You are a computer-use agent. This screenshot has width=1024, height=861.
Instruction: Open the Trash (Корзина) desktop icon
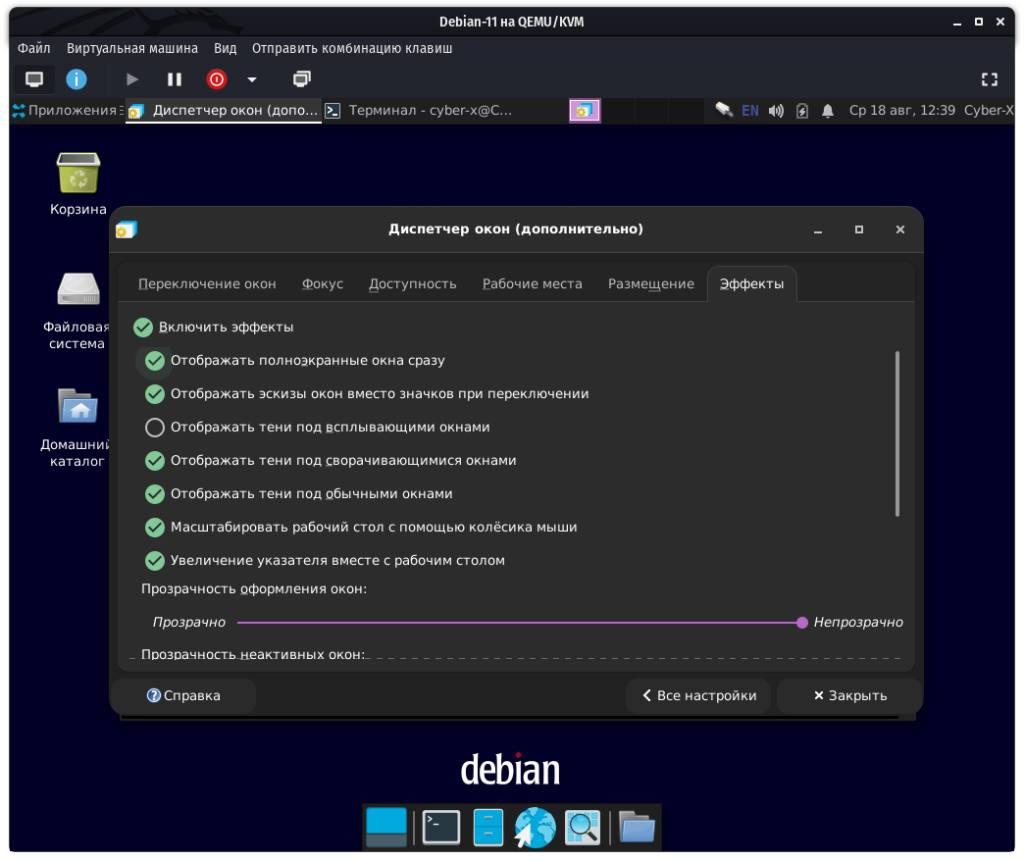click(x=78, y=173)
